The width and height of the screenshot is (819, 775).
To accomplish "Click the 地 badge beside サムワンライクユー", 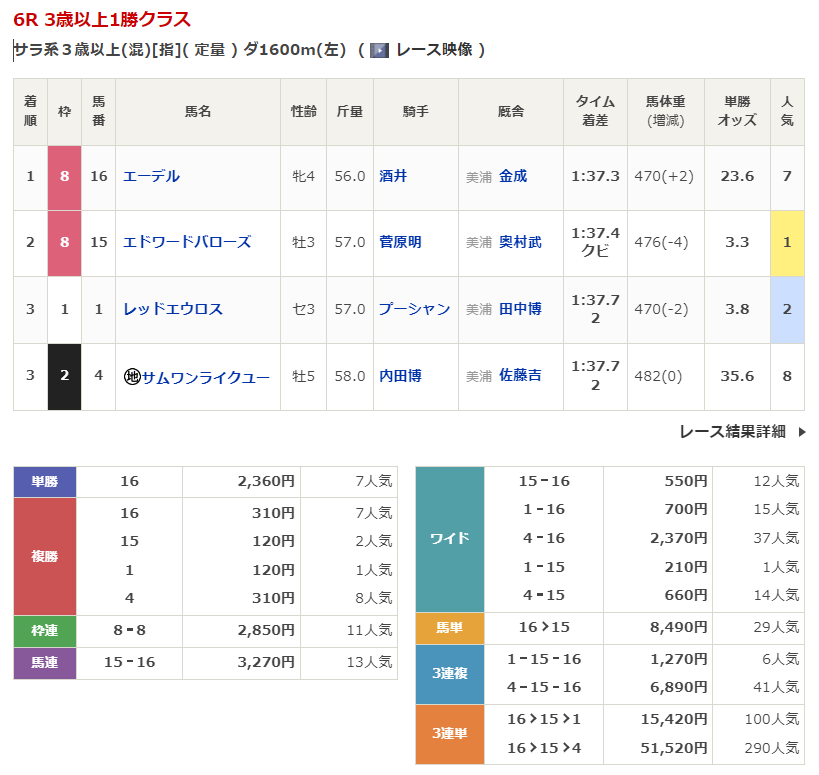I will [x=131, y=377].
